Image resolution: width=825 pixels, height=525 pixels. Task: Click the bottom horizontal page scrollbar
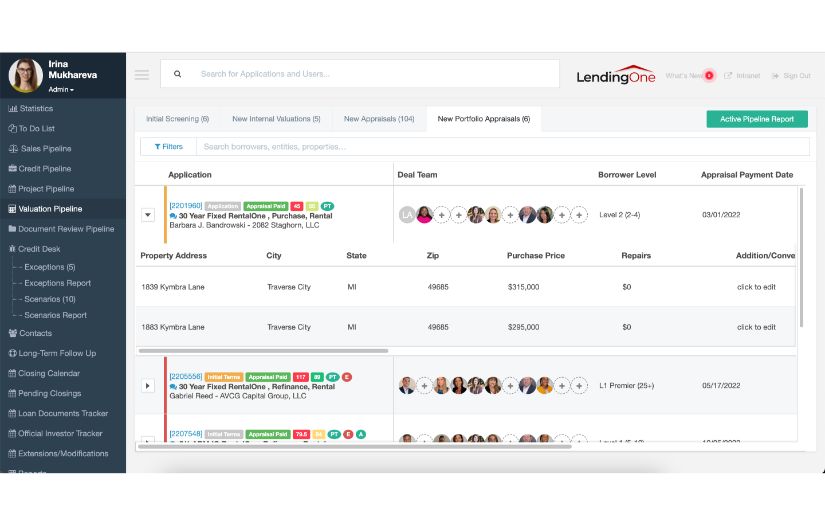click(x=354, y=447)
